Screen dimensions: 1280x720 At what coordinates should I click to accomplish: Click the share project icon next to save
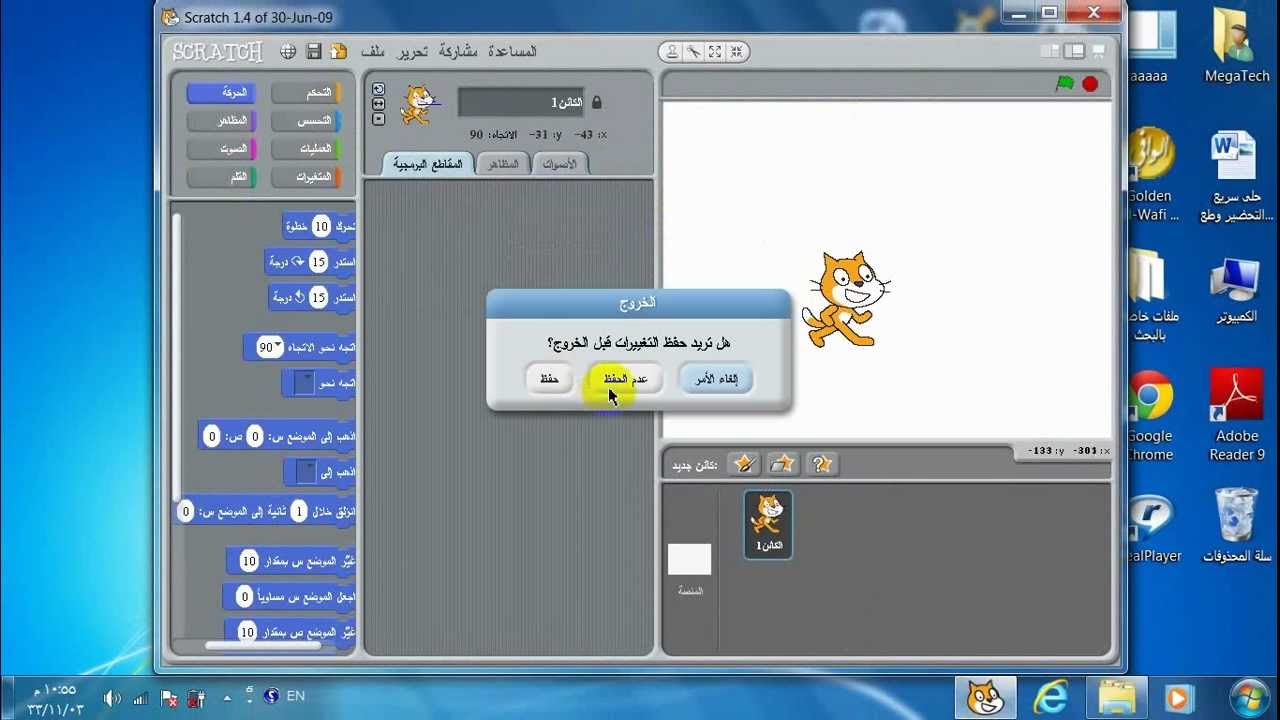[338, 51]
